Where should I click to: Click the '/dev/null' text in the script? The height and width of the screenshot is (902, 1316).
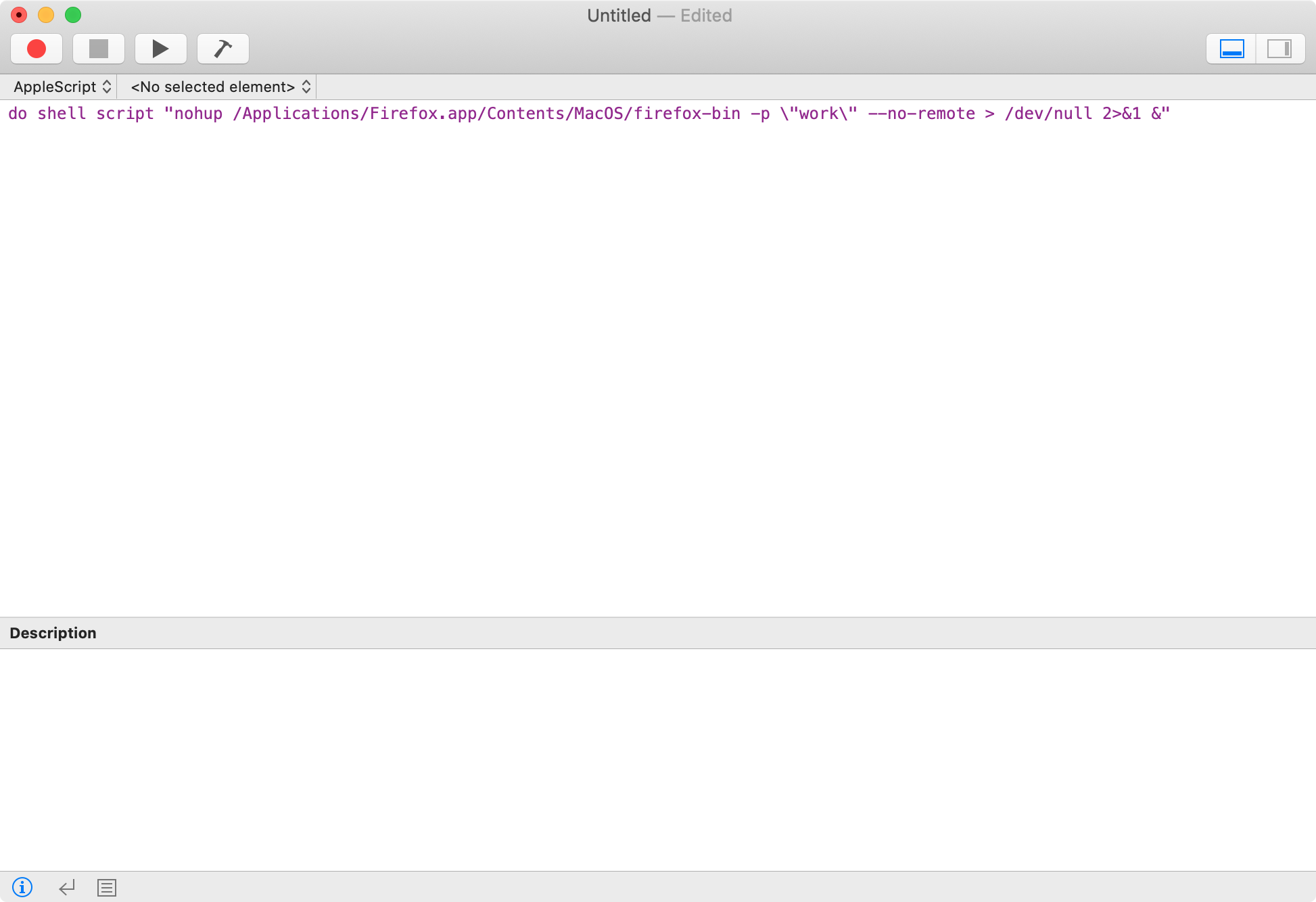click(x=1048, y=114)
